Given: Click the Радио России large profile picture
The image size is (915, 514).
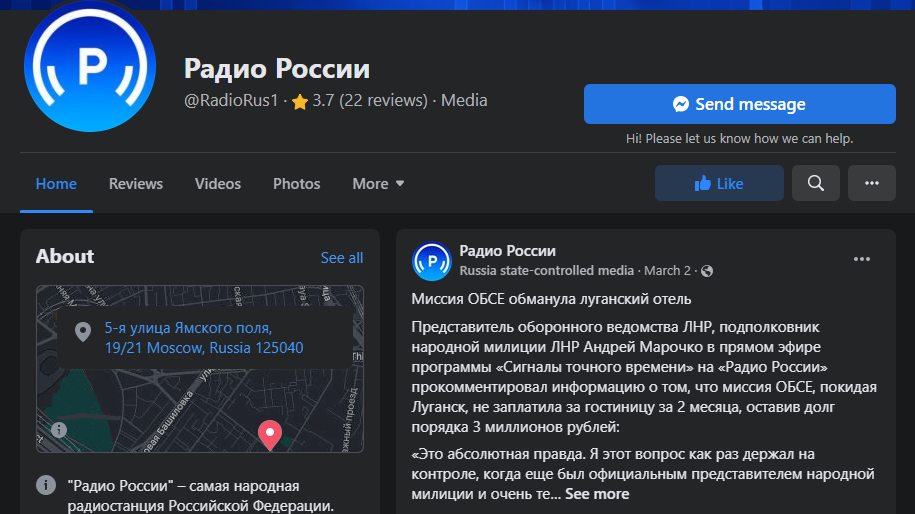Looking at the screenshot, I should pyautogui.click(x=90, y=67).
